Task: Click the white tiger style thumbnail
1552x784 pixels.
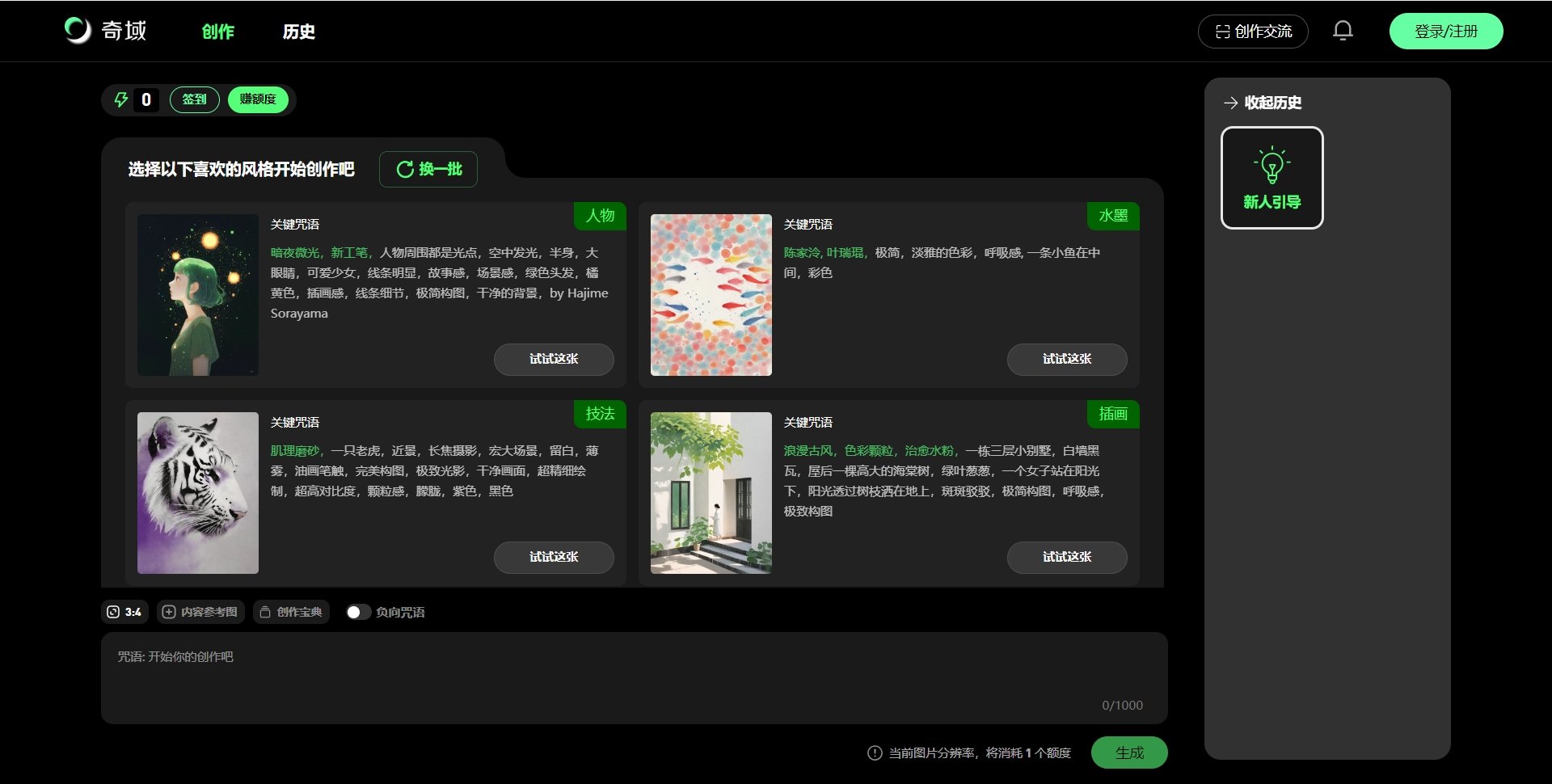Action: [198, 492]
